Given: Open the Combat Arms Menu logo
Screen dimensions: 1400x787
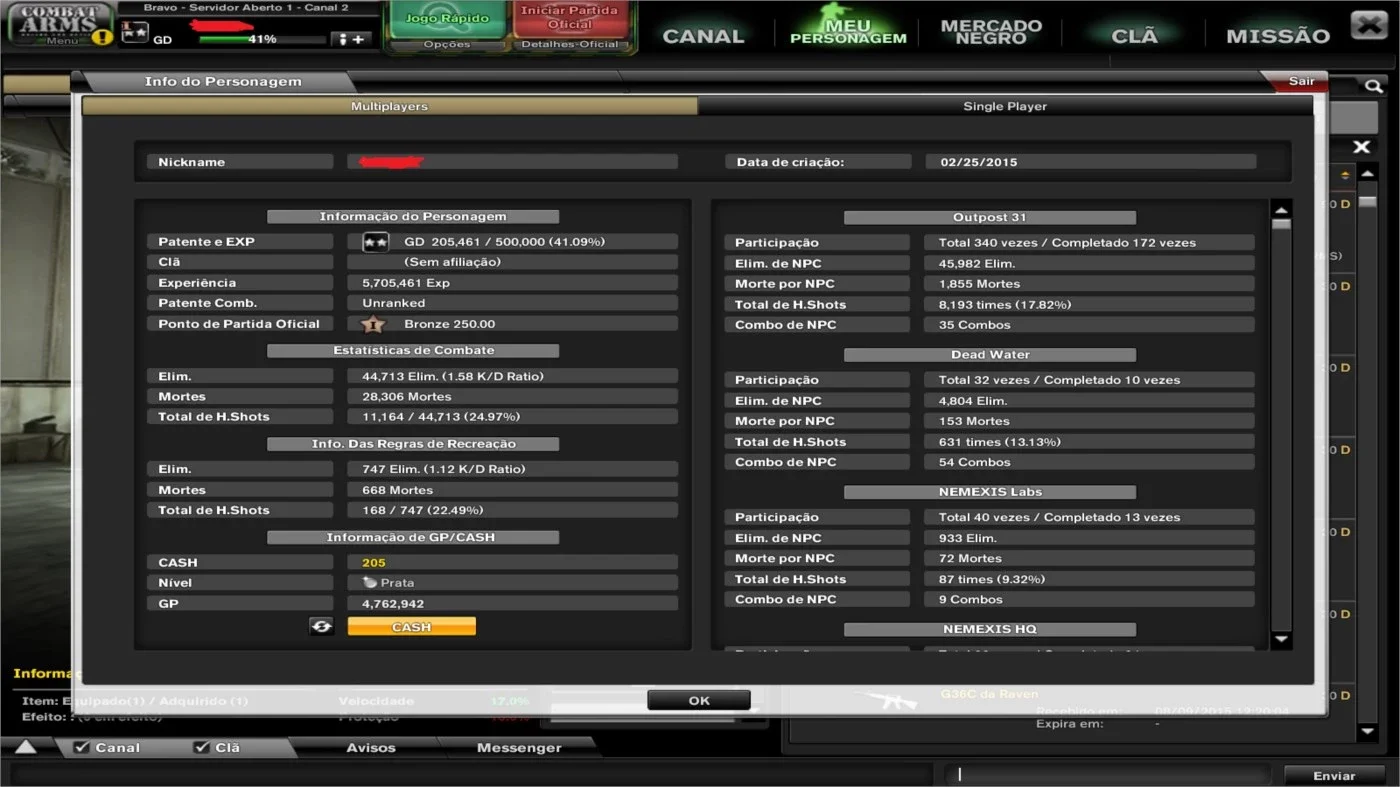Looking at the screenshot, I should pyautogui.click(x=60, y=24).
